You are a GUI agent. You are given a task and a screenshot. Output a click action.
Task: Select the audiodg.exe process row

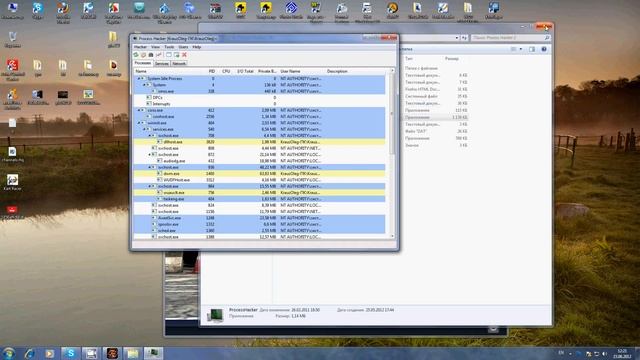point(259,161)
